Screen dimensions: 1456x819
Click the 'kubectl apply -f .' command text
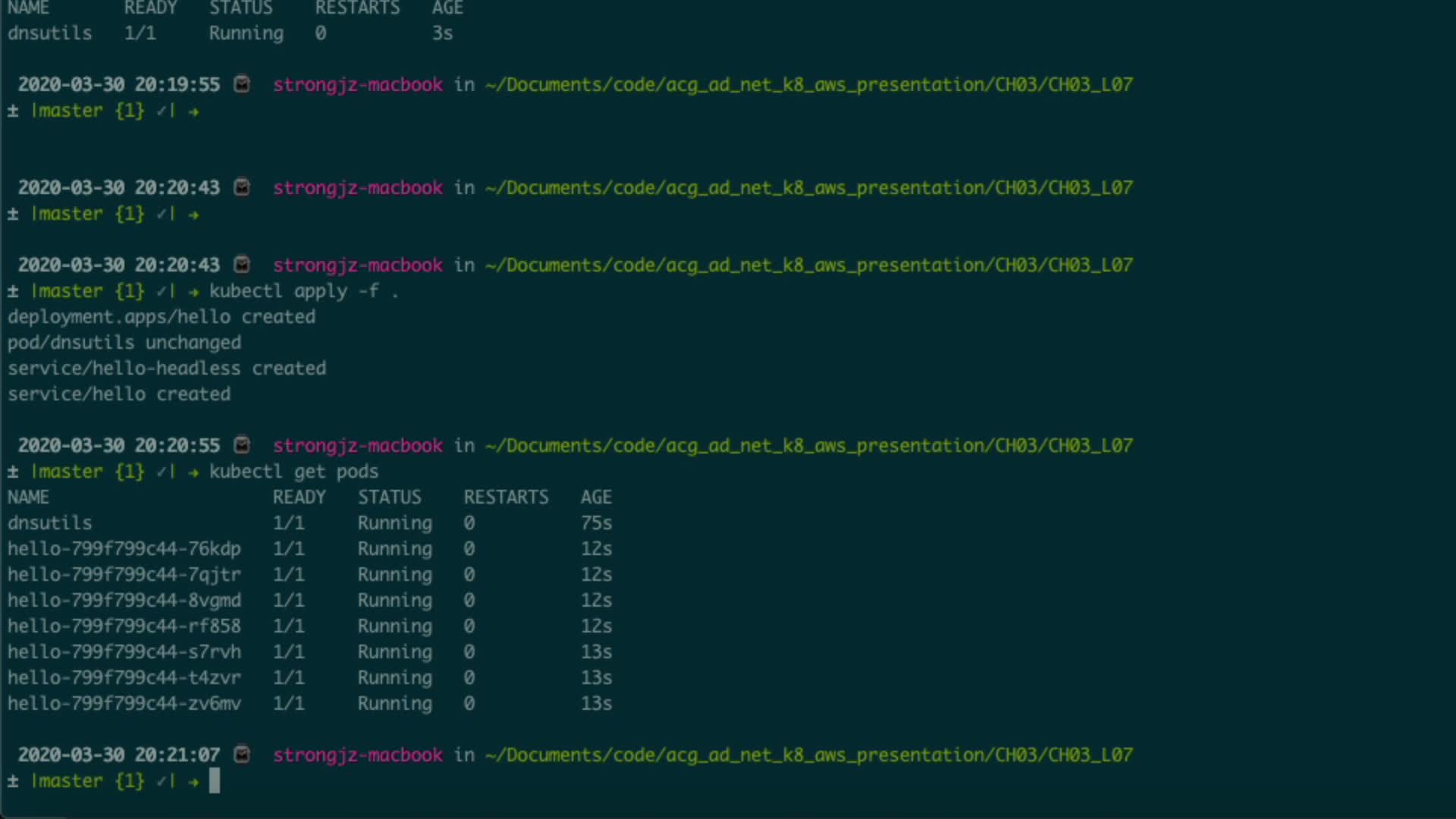(303, 291)
